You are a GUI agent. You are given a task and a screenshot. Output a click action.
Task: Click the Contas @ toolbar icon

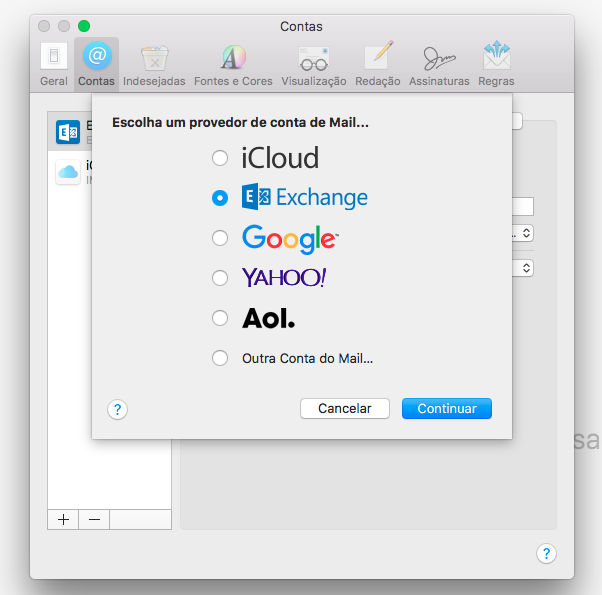tap(97, 63)
